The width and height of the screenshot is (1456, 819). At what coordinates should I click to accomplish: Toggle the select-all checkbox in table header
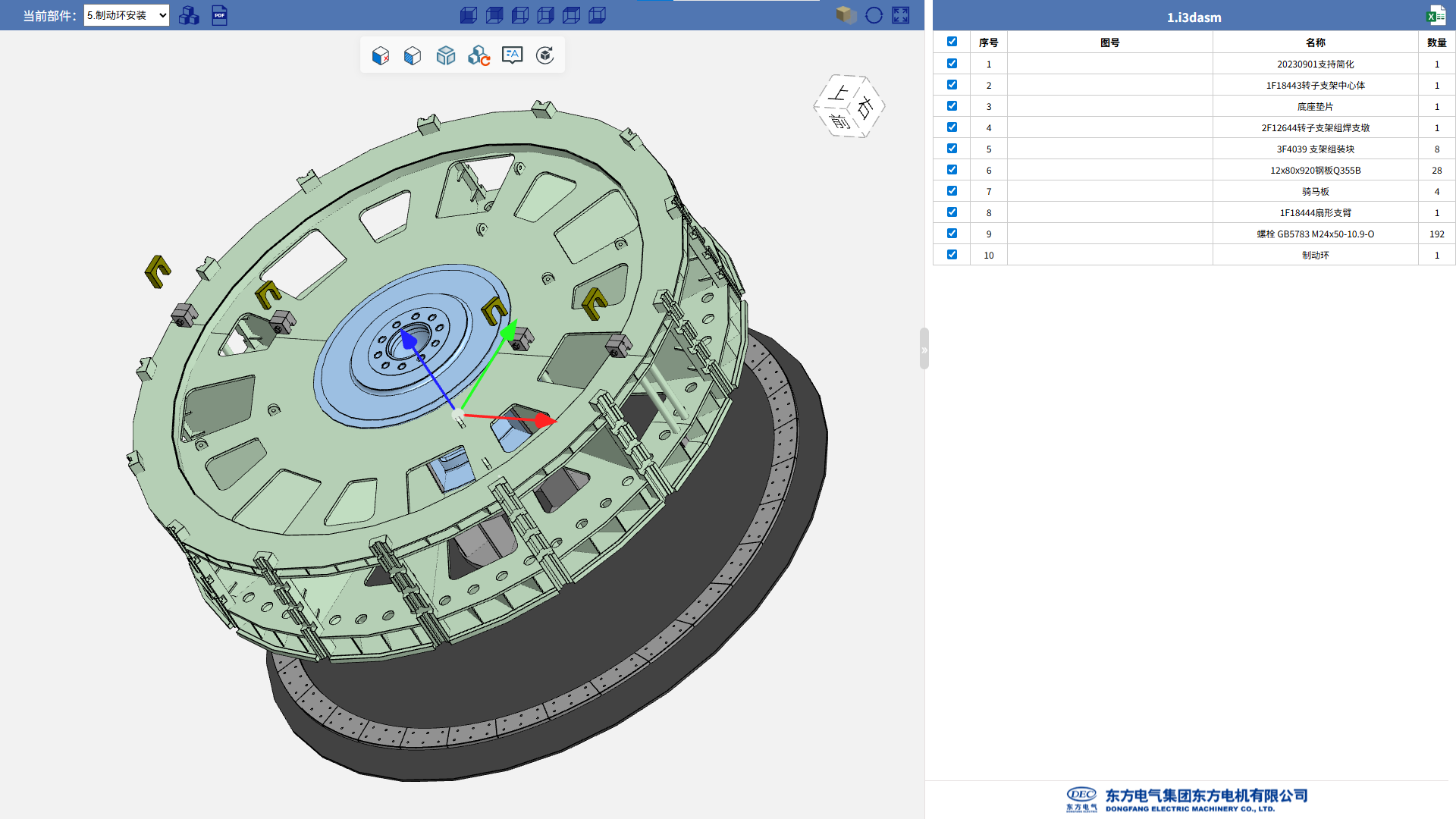tap(952, 42)
